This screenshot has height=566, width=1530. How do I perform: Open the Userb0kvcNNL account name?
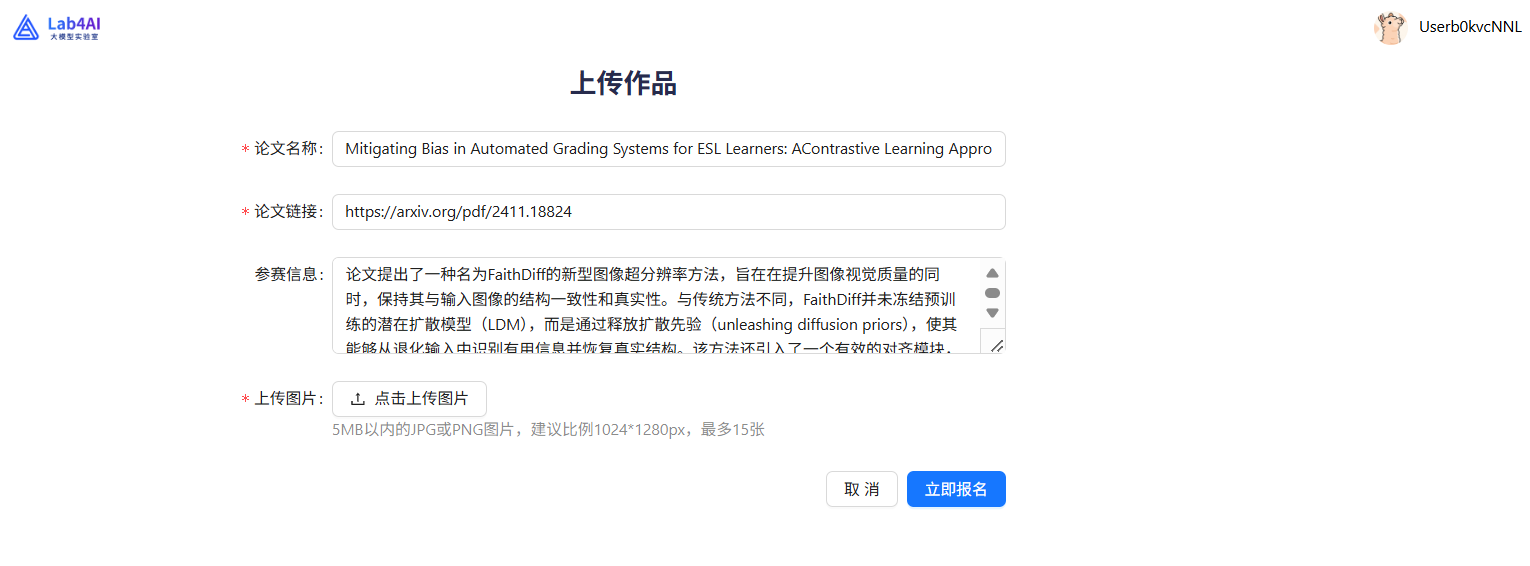(x=1469, y=28)
